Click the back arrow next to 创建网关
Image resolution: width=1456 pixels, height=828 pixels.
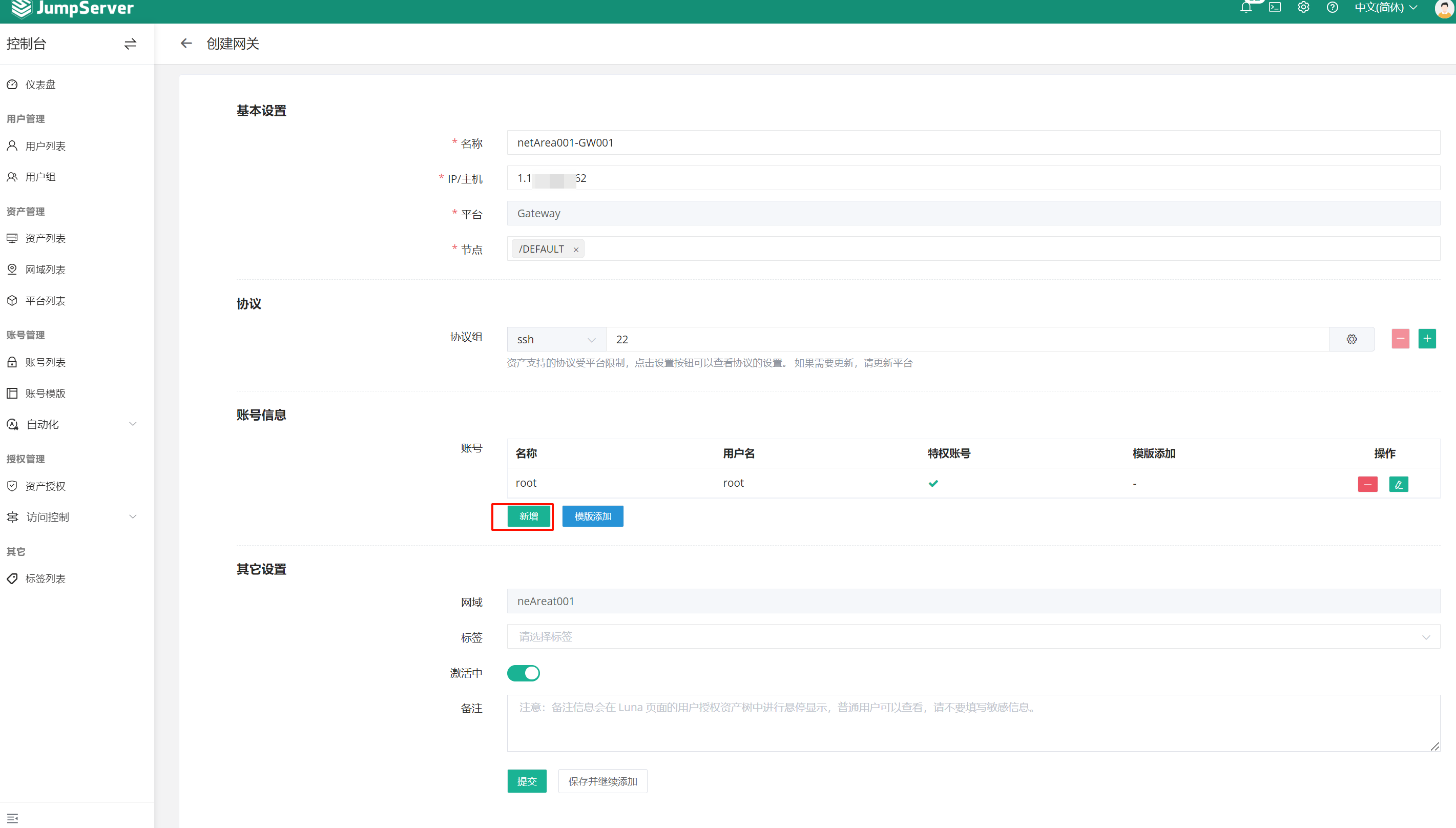[x=186, y=43]
